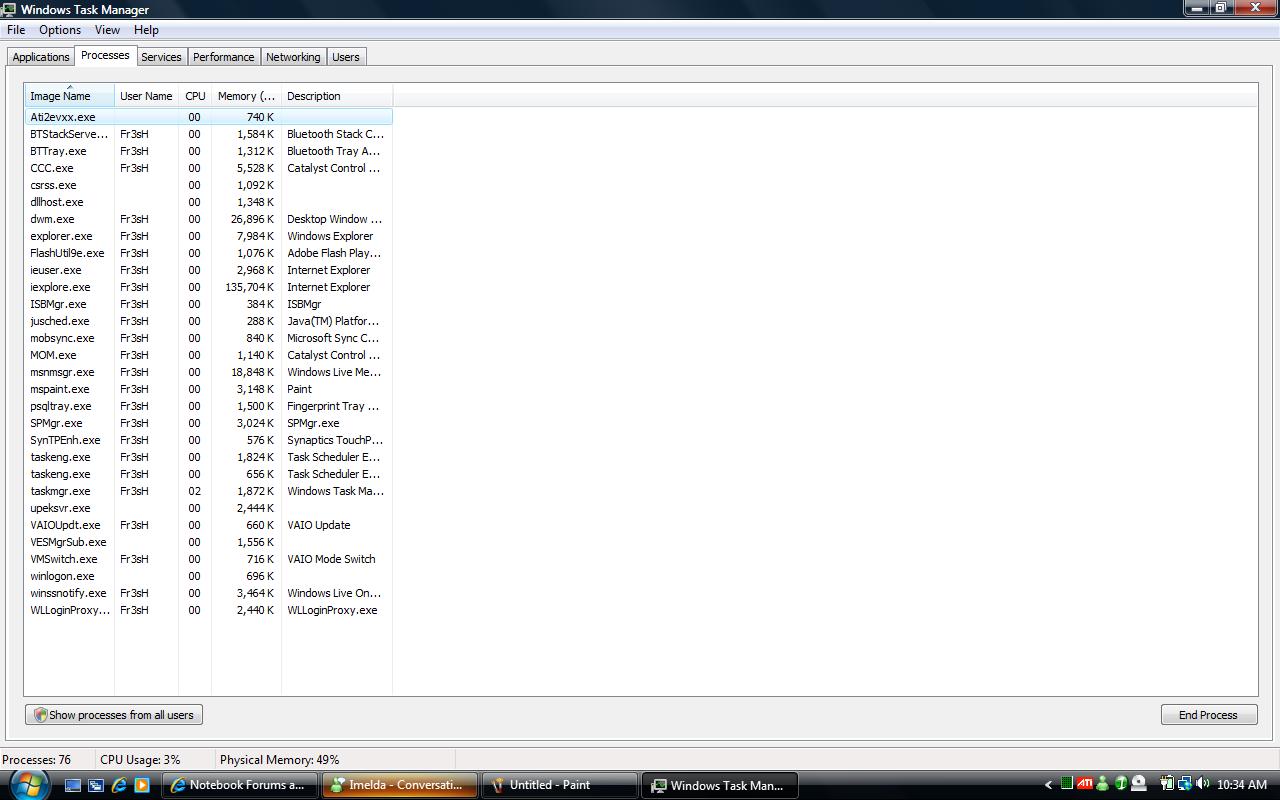The image size is (1280, 800).
Task: Select the SynTPEnh.exe process
Action: pos(208,440)
